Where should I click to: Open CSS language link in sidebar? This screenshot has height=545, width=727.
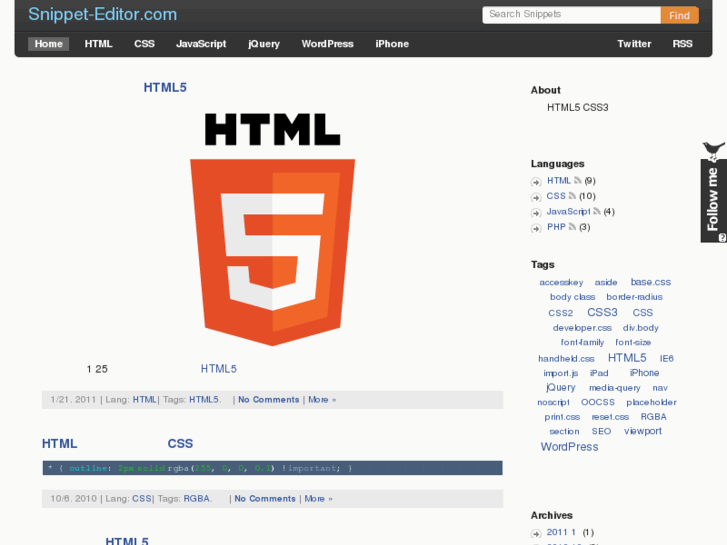tap(556, 196)
